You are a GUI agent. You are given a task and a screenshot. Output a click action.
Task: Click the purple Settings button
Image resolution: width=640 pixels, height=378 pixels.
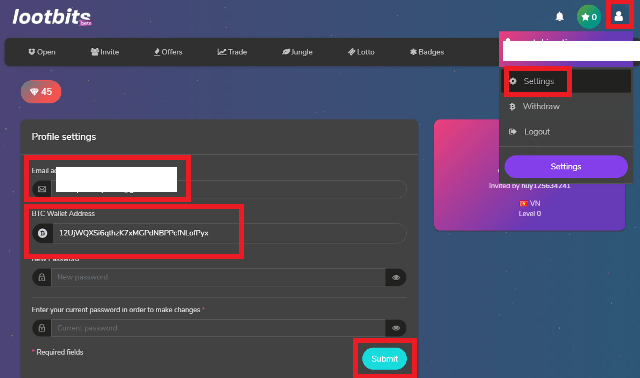[566, 167]
